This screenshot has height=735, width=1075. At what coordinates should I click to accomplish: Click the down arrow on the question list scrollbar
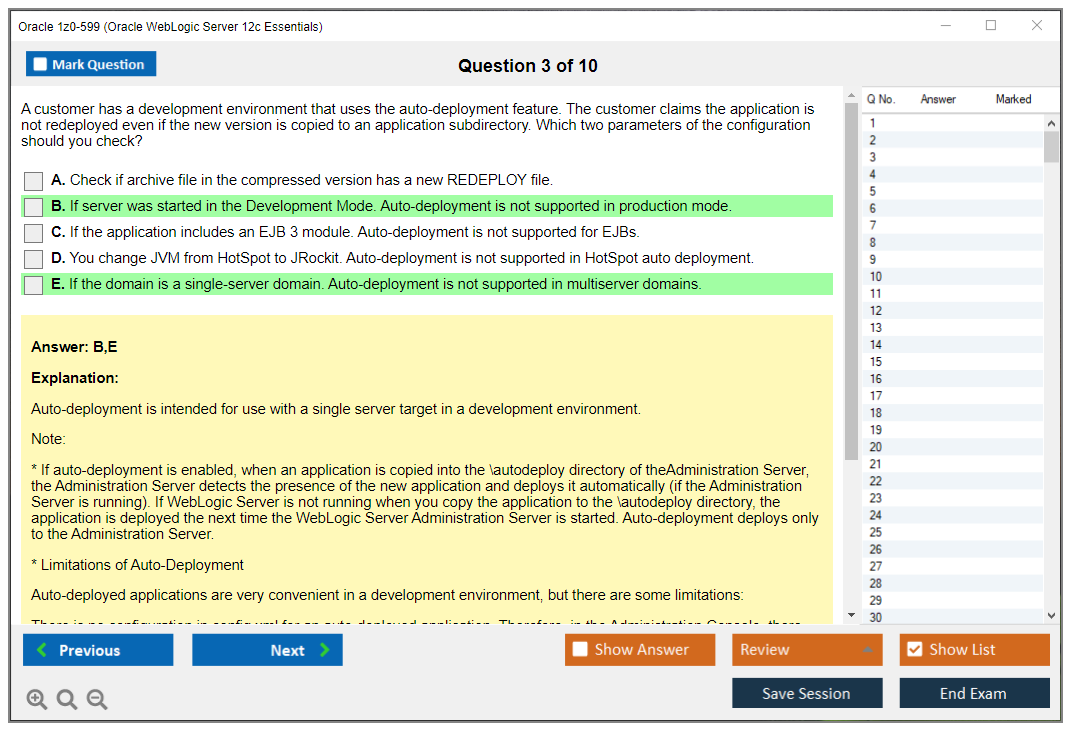1052,614
